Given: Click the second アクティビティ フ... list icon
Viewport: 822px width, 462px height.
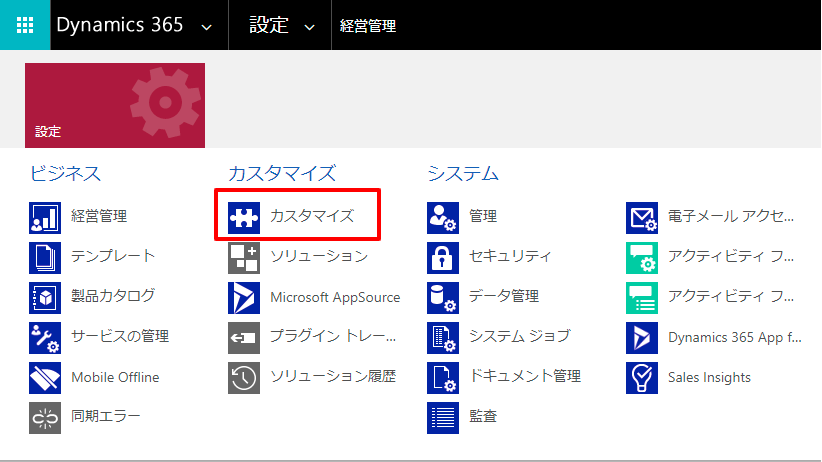Looking at the screenshot, I should coord(642,297).
